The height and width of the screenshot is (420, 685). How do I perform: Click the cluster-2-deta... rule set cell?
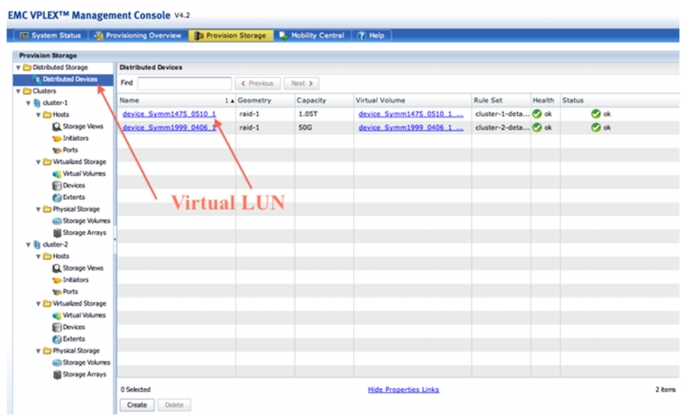[x=502, y=127]
